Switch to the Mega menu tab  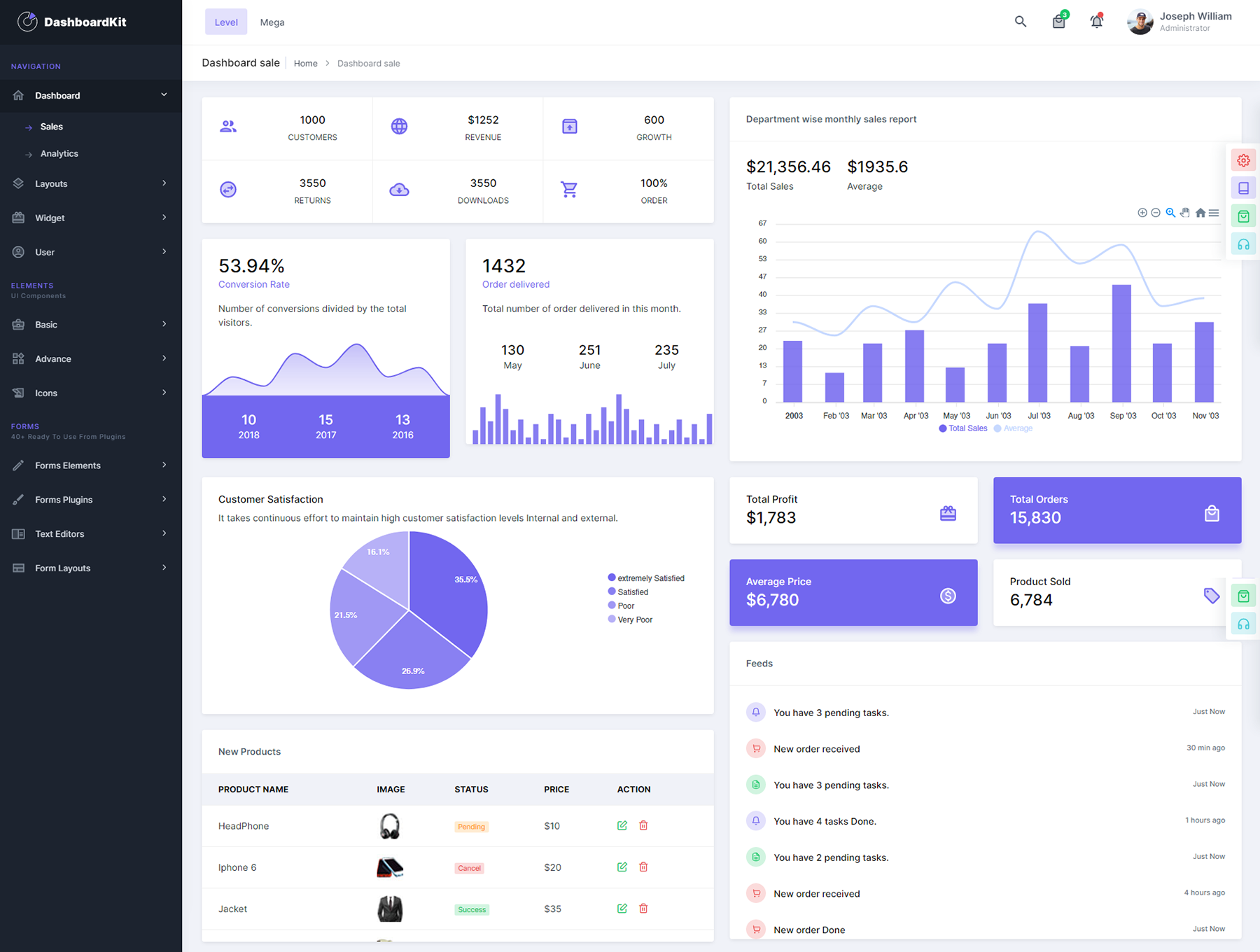(272, 22)
